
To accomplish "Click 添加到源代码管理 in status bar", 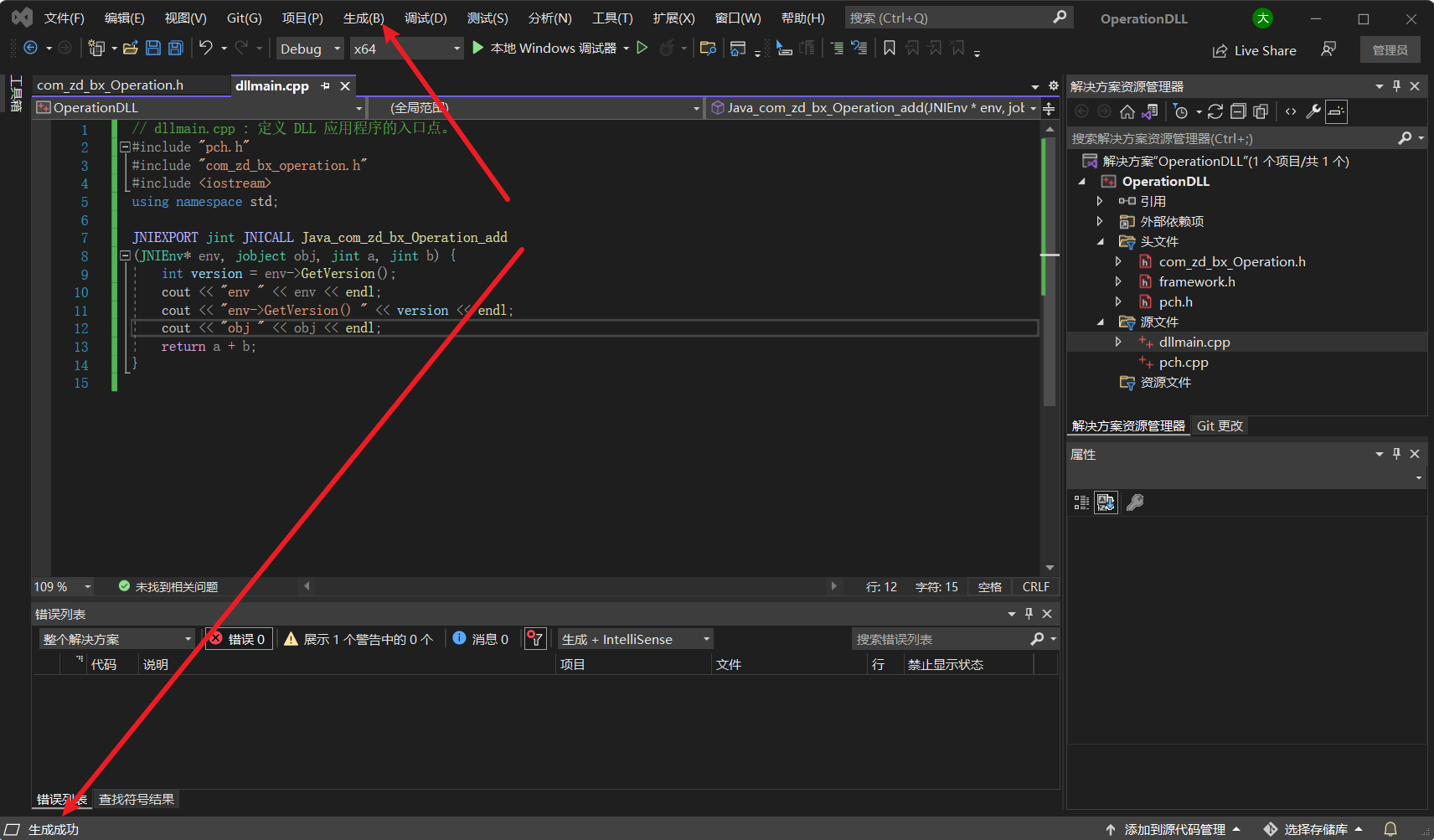I will click(x=1173, y=829).
